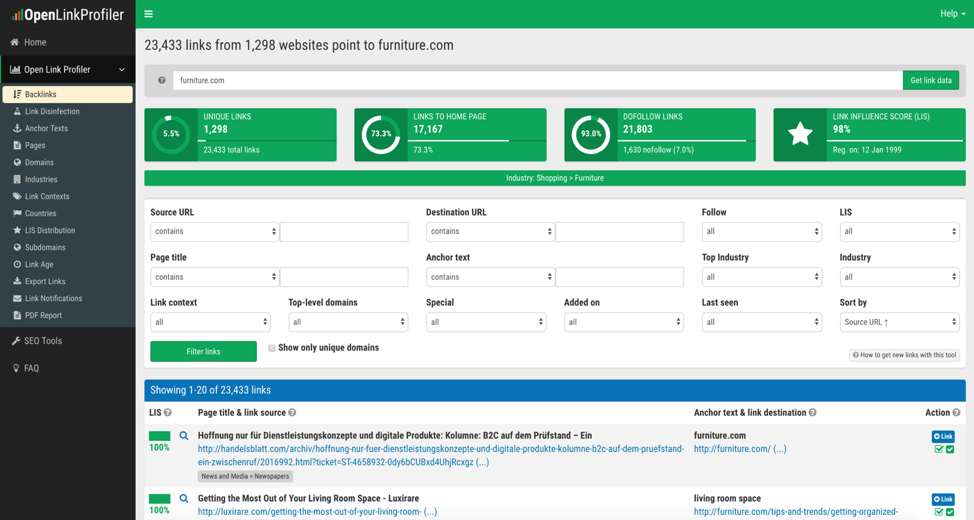Click the 5.5% unique links circle chart
The height and width of the screenshot is (520, 974).
click(171, 134)
